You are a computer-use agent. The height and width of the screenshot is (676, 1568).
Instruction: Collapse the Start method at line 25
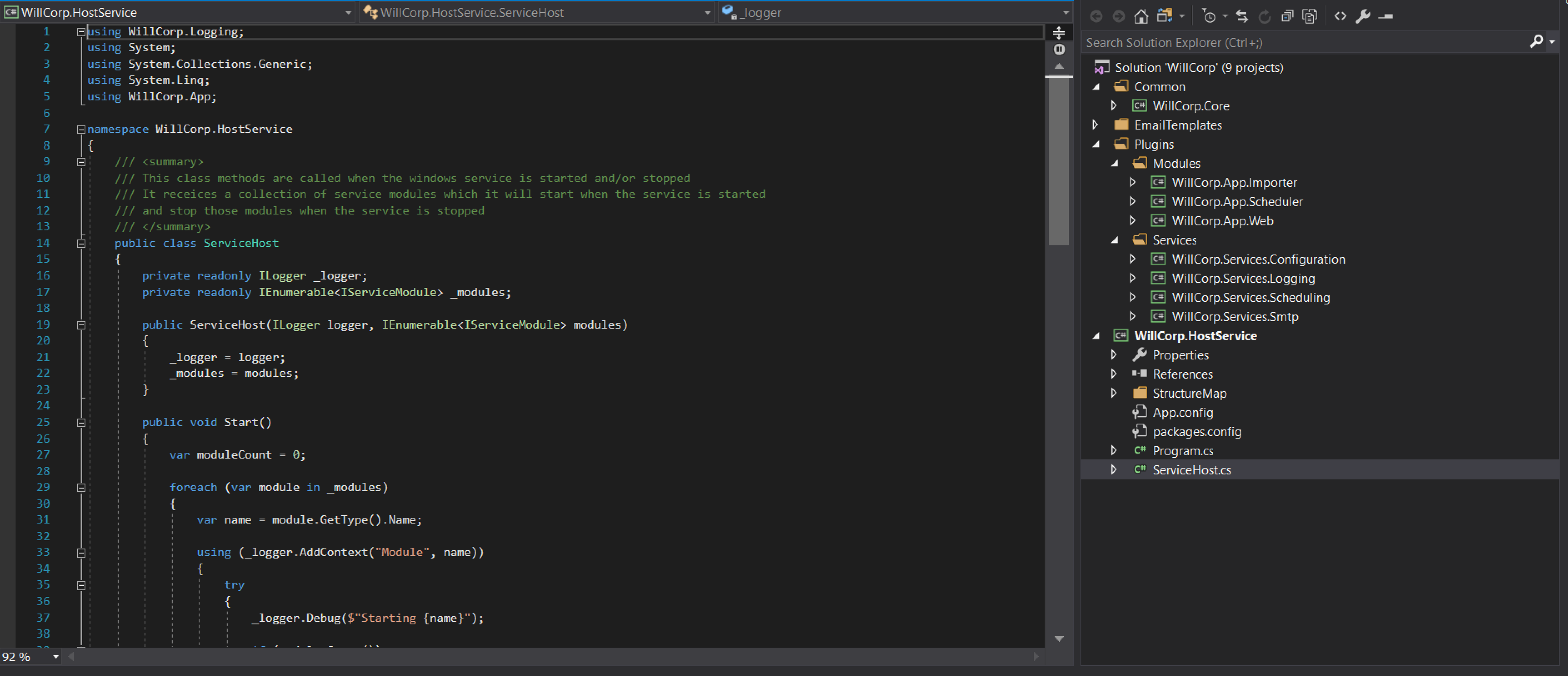tap(81, 422)
